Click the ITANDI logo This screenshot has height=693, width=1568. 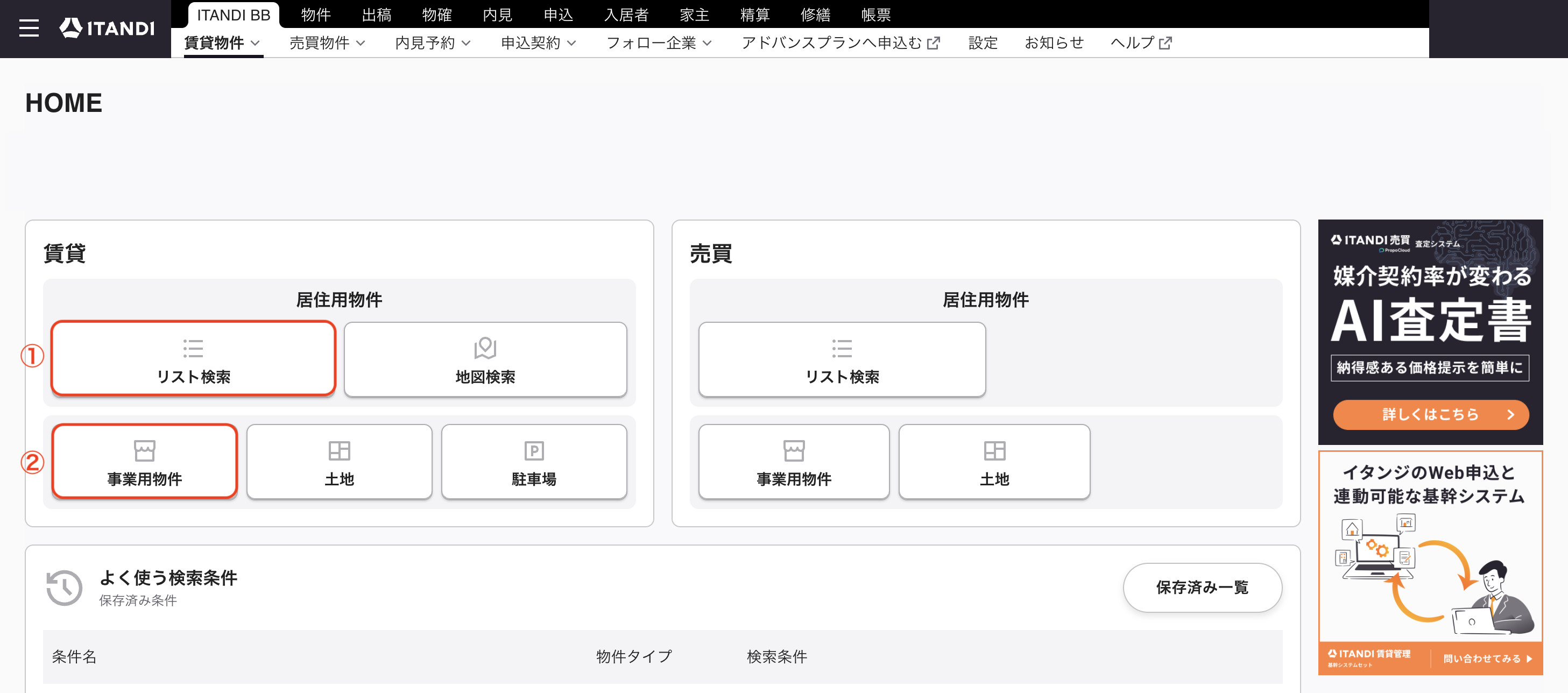tap(107, 28)
